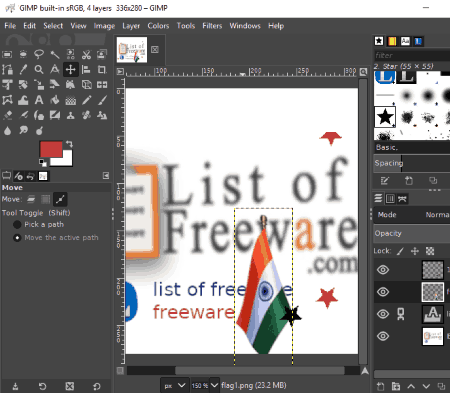Viewport: 450px width, 393px height.
Task: Set Move mode to path
Action: click(x=60, y=199)
